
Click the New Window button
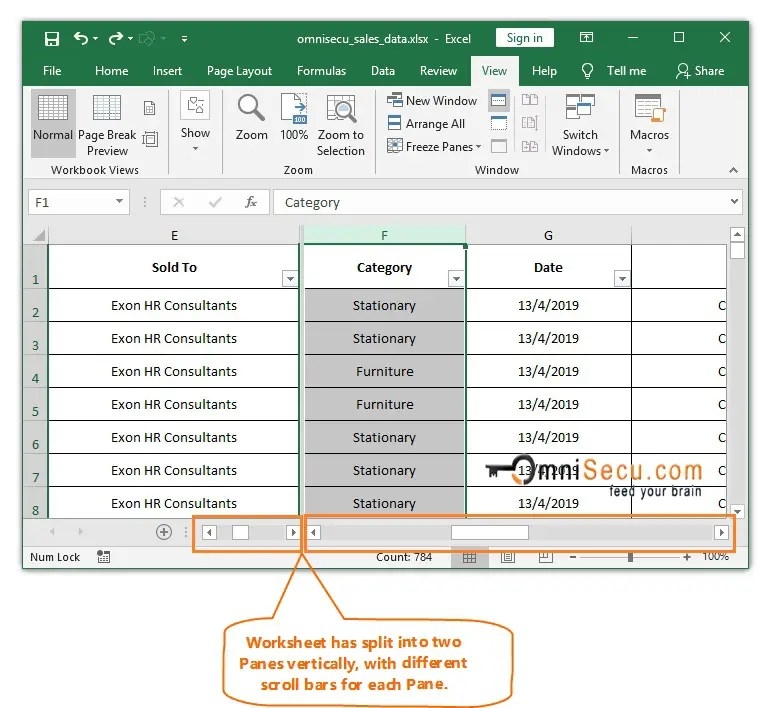[432, 101]
